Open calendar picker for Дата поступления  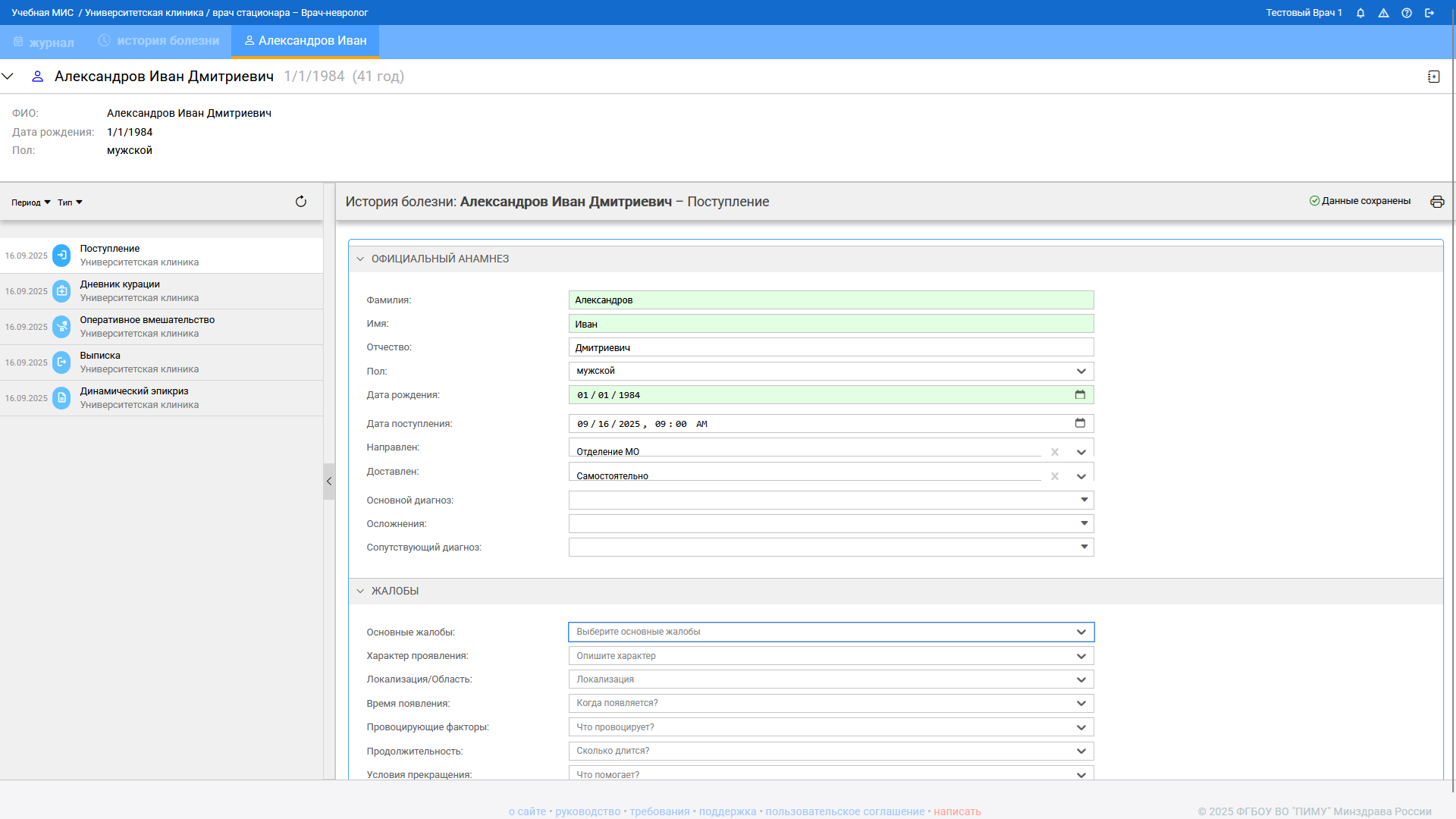click(x=1080, y=423)
